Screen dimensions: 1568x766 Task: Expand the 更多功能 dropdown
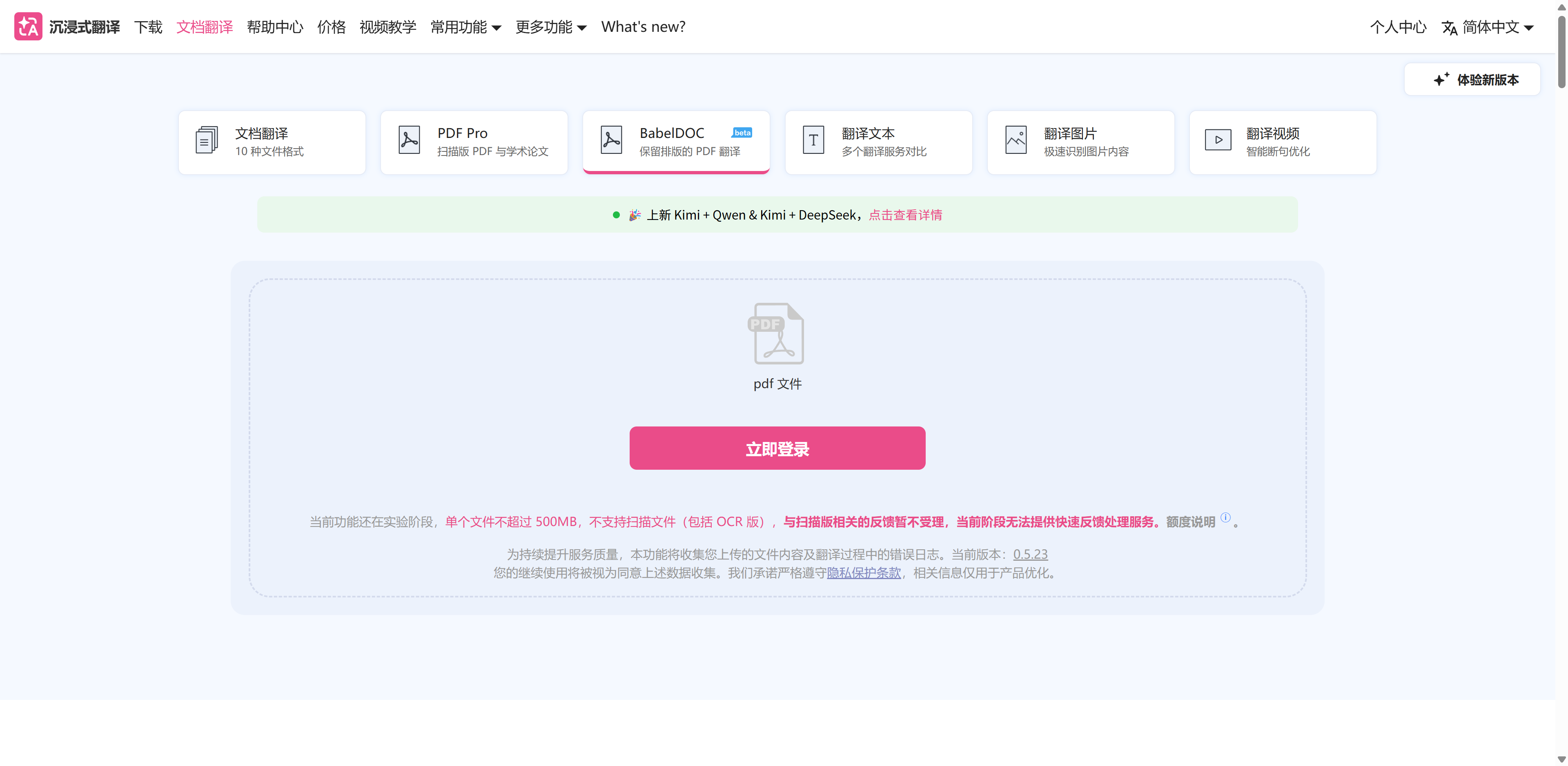pyautogui.click(x=551, y=27)
